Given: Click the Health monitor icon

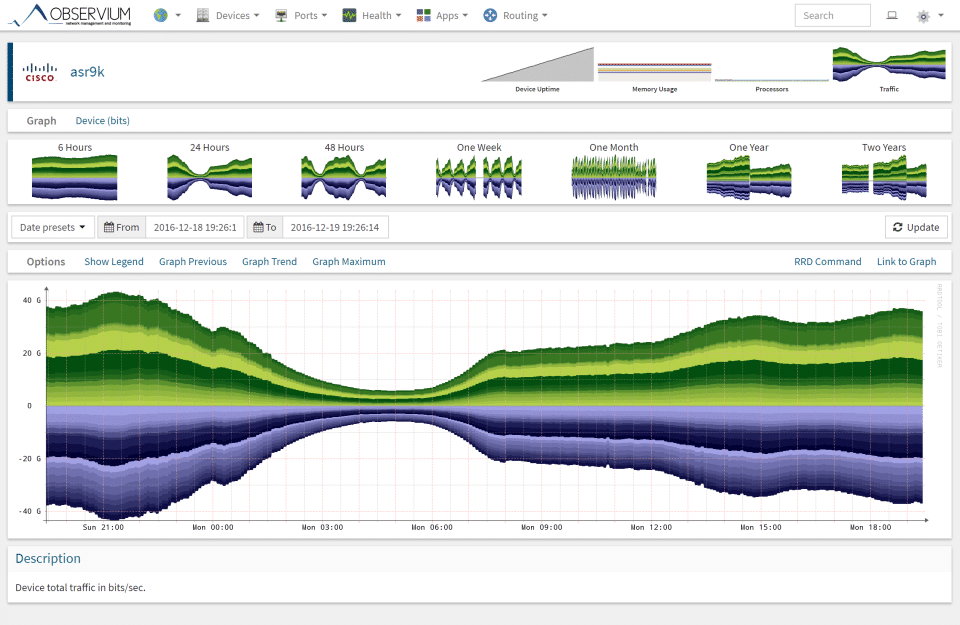Looking at the screenshot, I should pyautogui.click(x=349, y=15).
